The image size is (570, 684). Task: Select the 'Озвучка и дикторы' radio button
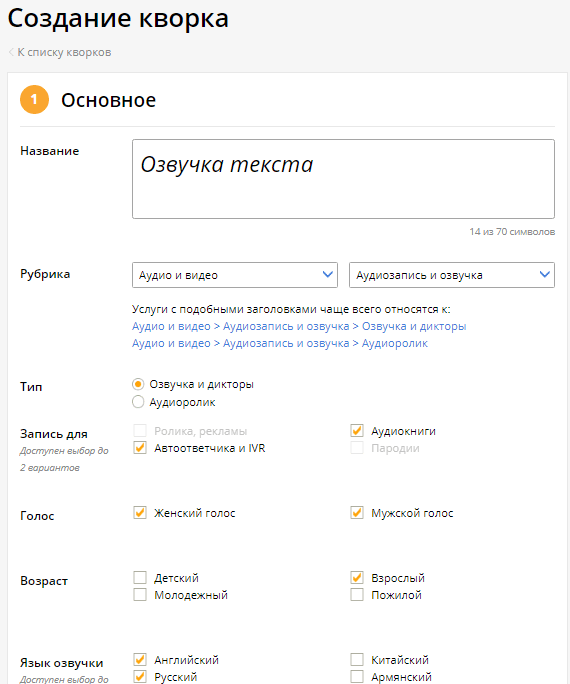[x=138, y=384]
